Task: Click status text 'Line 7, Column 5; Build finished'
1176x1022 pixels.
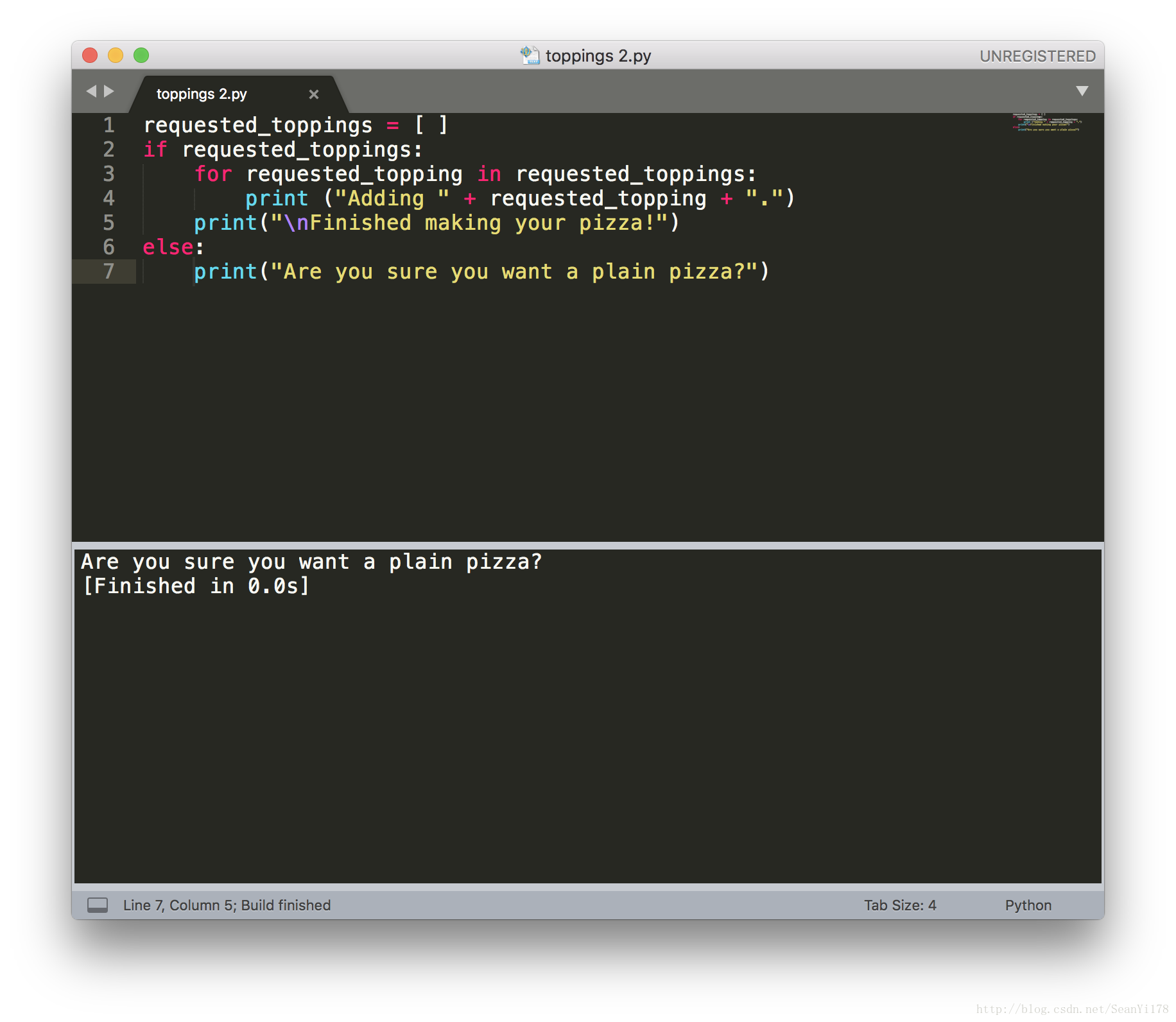Action: [227, 905]
